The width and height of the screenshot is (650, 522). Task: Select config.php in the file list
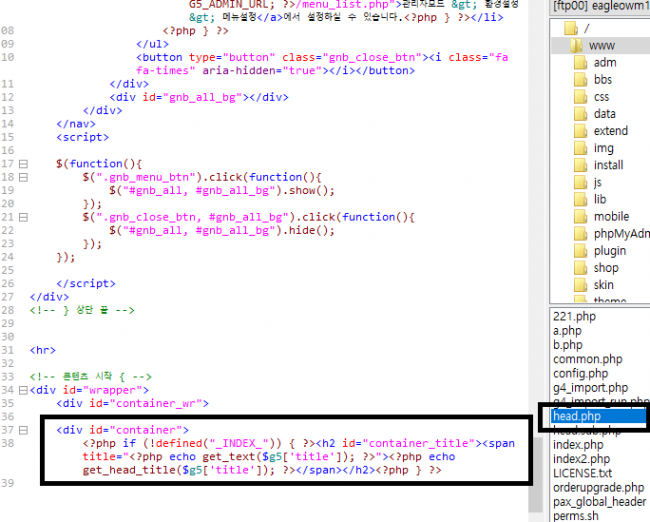pyautogui.click(x=580, y=374)
